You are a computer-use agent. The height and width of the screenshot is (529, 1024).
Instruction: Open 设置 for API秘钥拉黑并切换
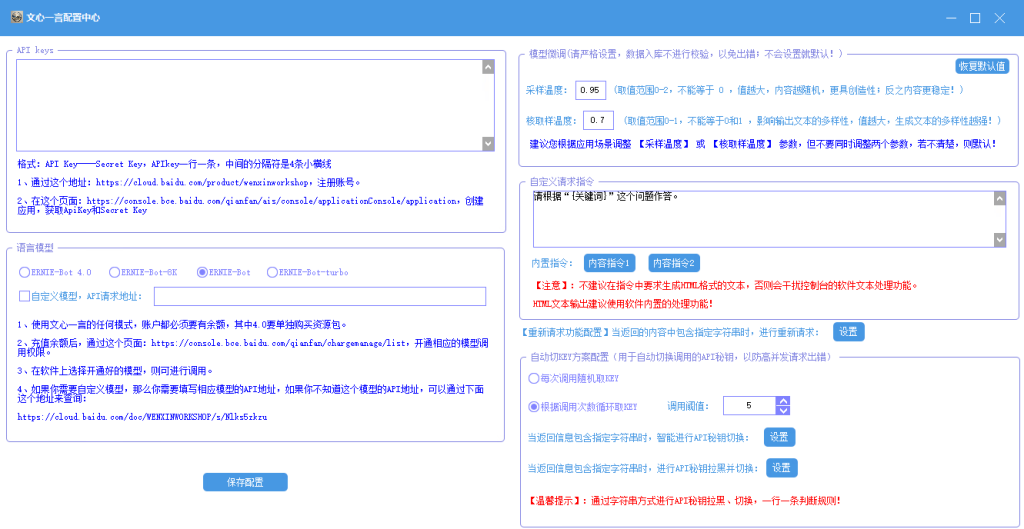(x=782, y=468)
